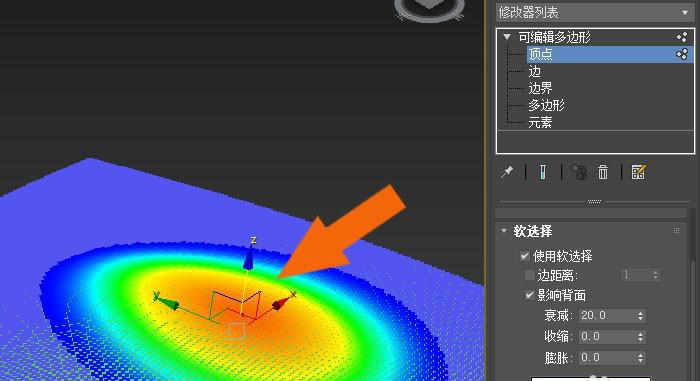This screenshot has width=700, height=381.
Task: Click the 衰减 value field
Action: 608,316
